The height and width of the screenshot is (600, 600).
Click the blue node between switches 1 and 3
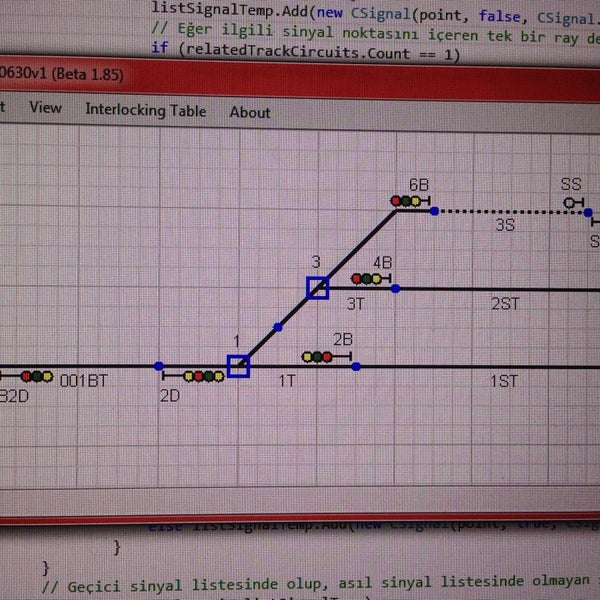coord(278,328)
